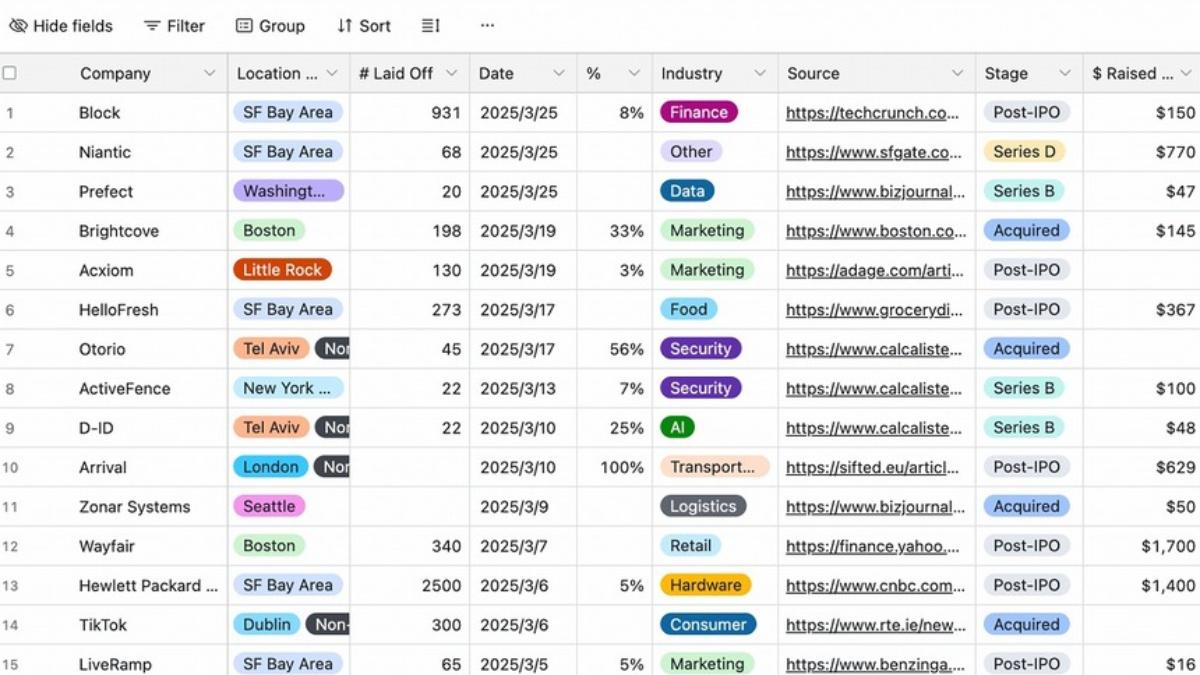Open the boston.co source link for Brightcove
Viewport: 1200px width, 675px height.
click(x=876, y=231)
